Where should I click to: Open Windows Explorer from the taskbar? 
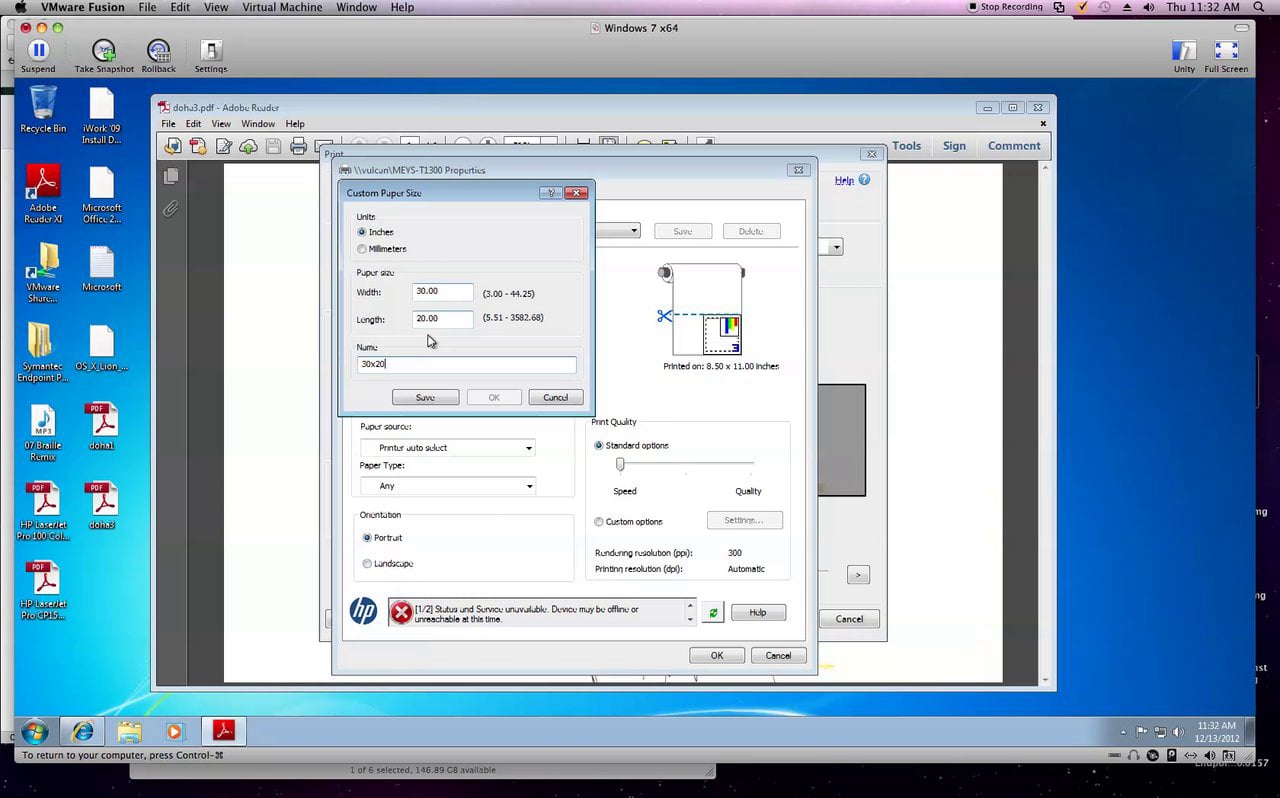(x=129, y=731)
